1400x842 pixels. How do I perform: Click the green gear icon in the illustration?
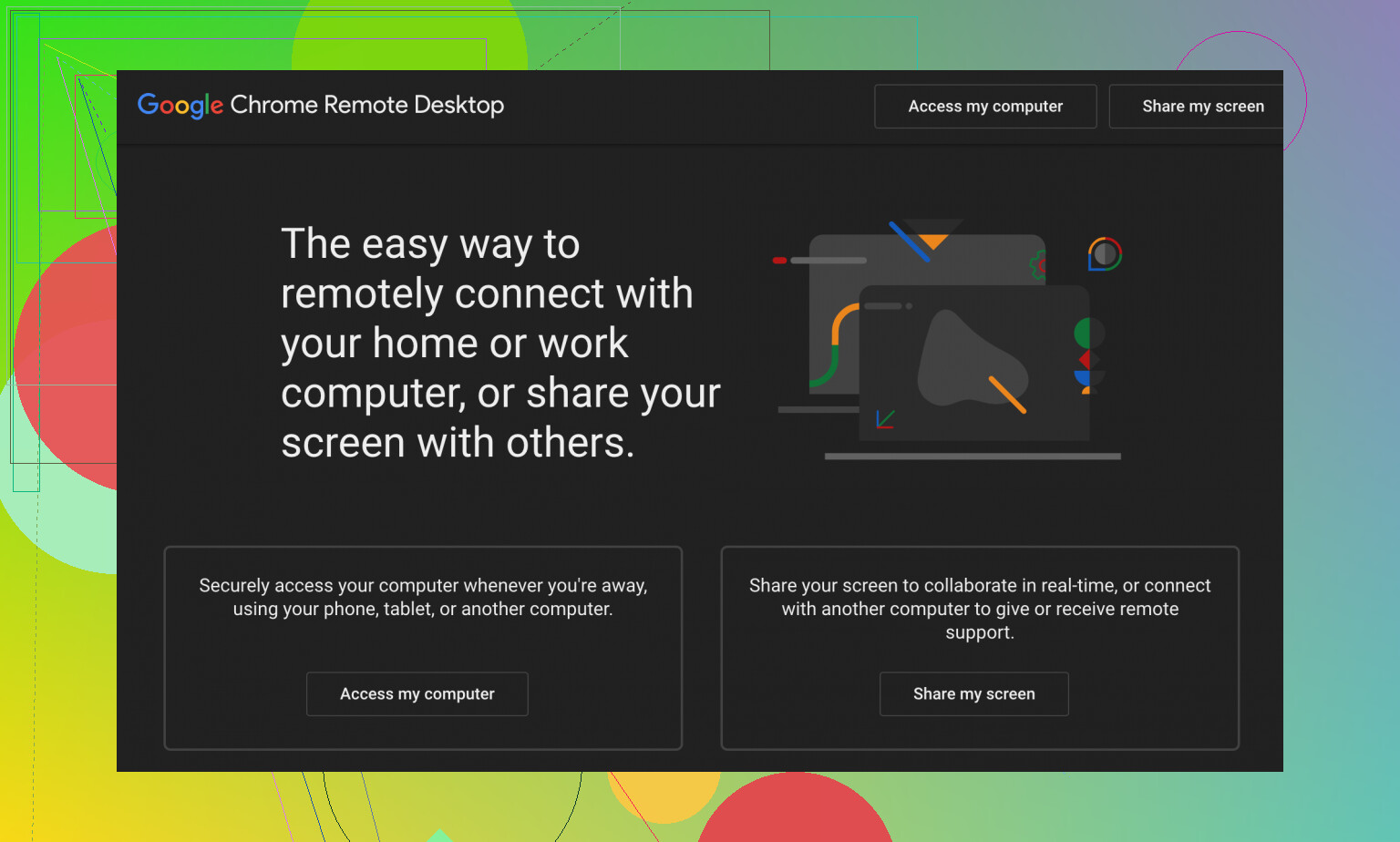pos(1038,265)
